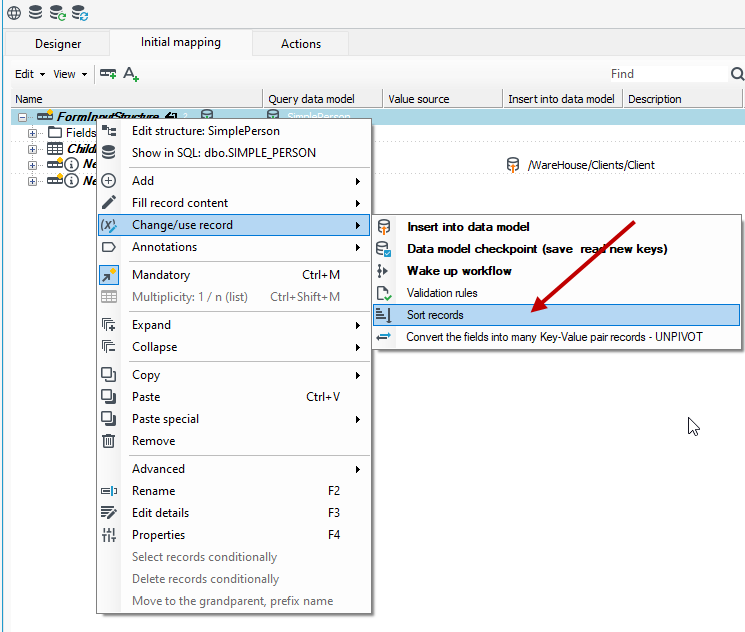Click the database with green refresh icon
This screenshot has height=632, width=745.
pos(57,13)
